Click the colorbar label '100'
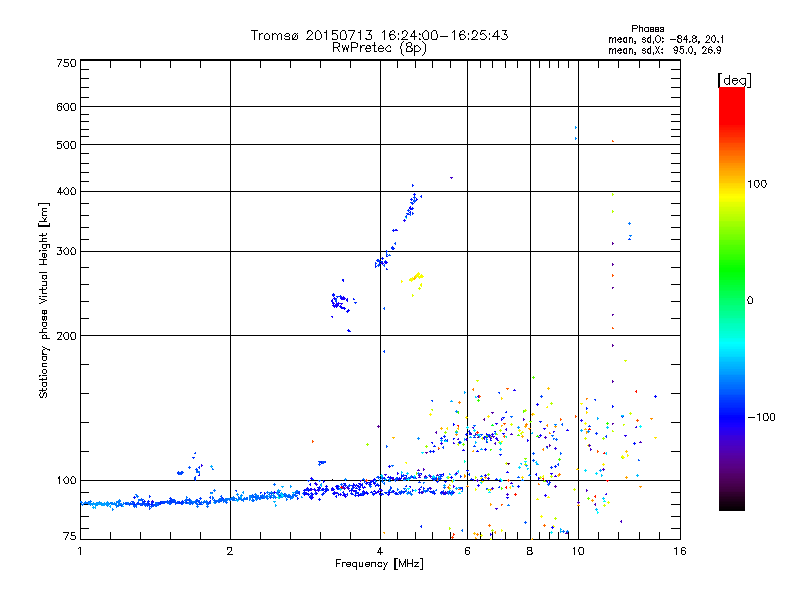This screenshot has width=800, height=600. coord(757,184)
